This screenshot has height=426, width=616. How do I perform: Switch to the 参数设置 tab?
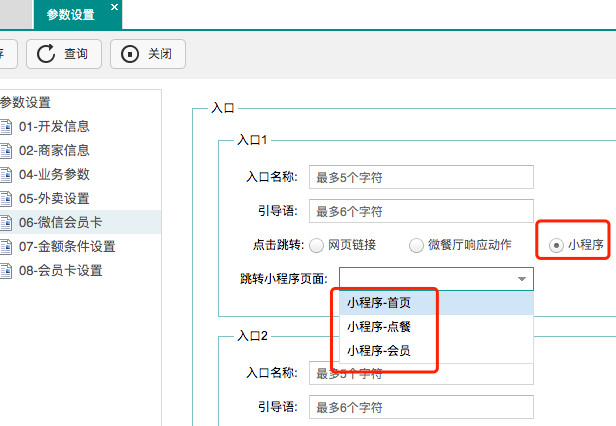coord(72,14)
